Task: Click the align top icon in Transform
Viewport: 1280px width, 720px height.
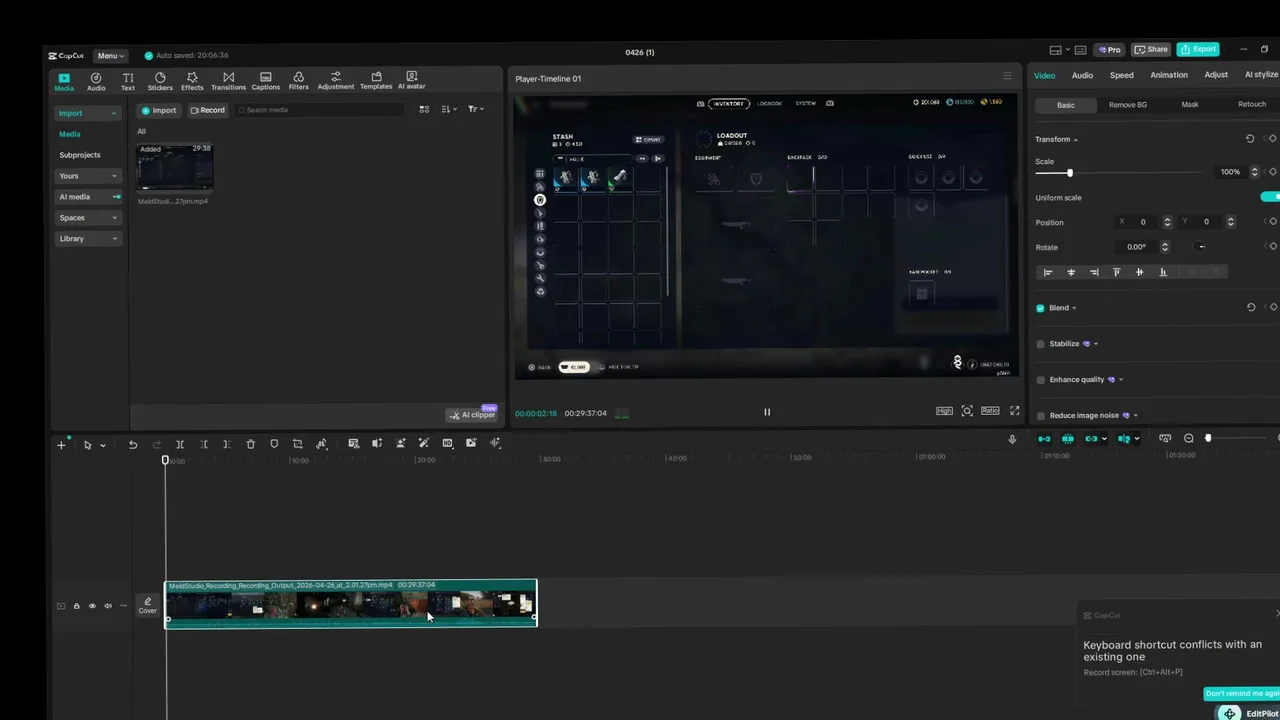Action: (1117, 272)
